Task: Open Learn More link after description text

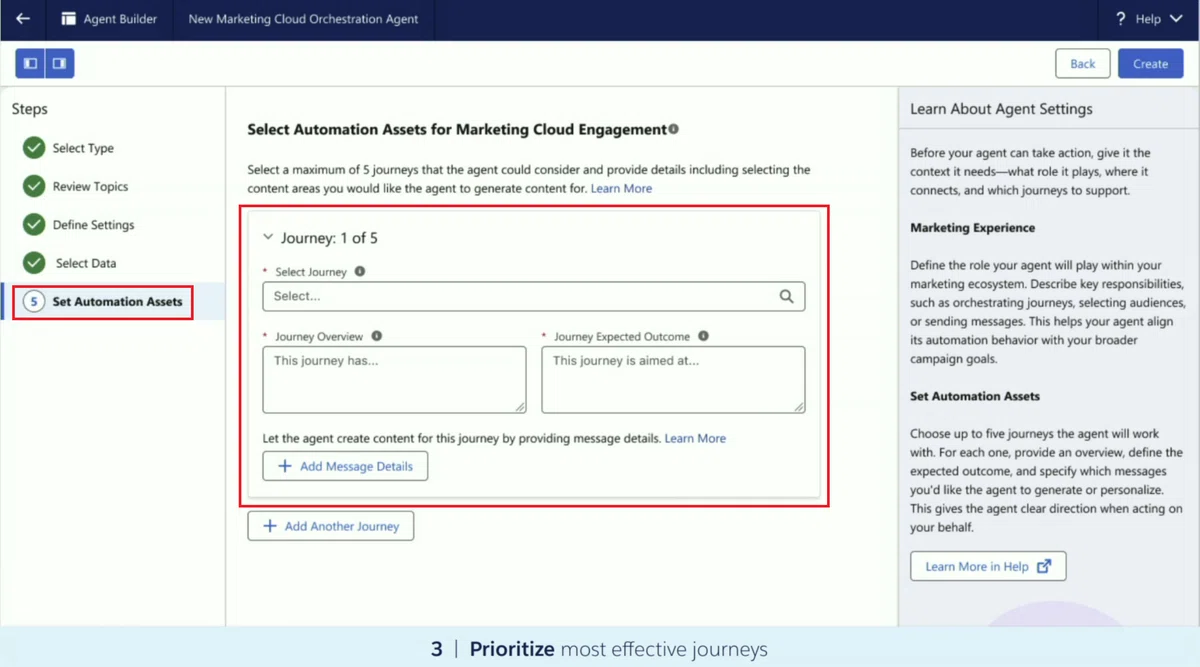Action: tap(621, 188)
